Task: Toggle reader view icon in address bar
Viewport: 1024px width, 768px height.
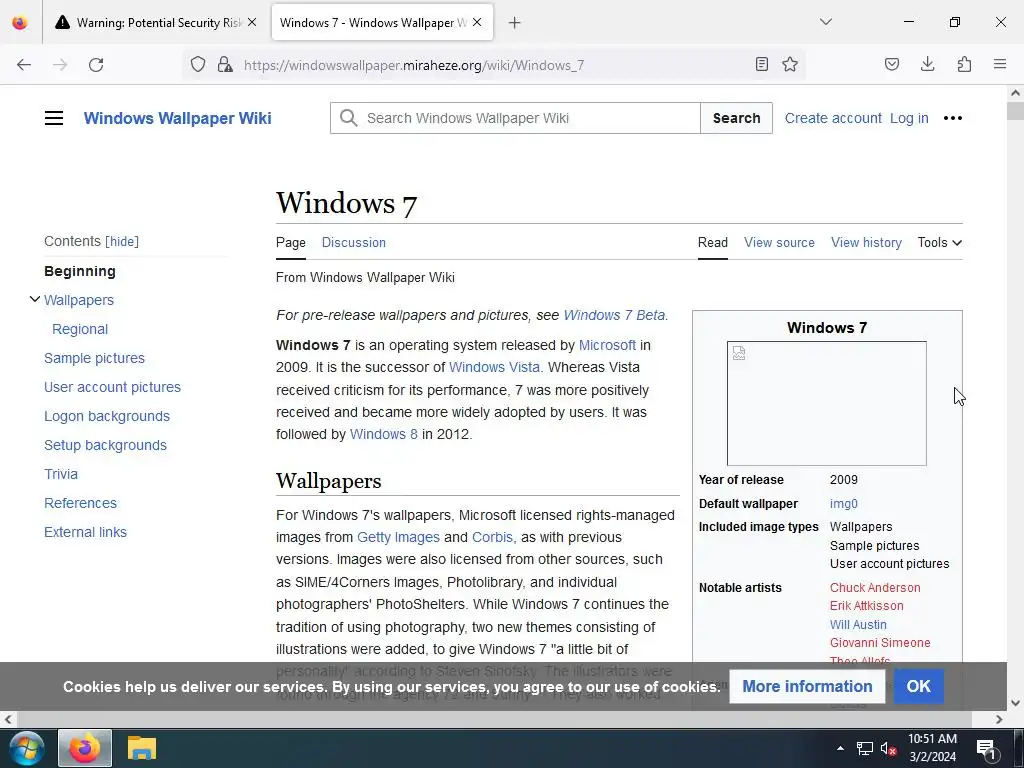Action: [761, 64]
